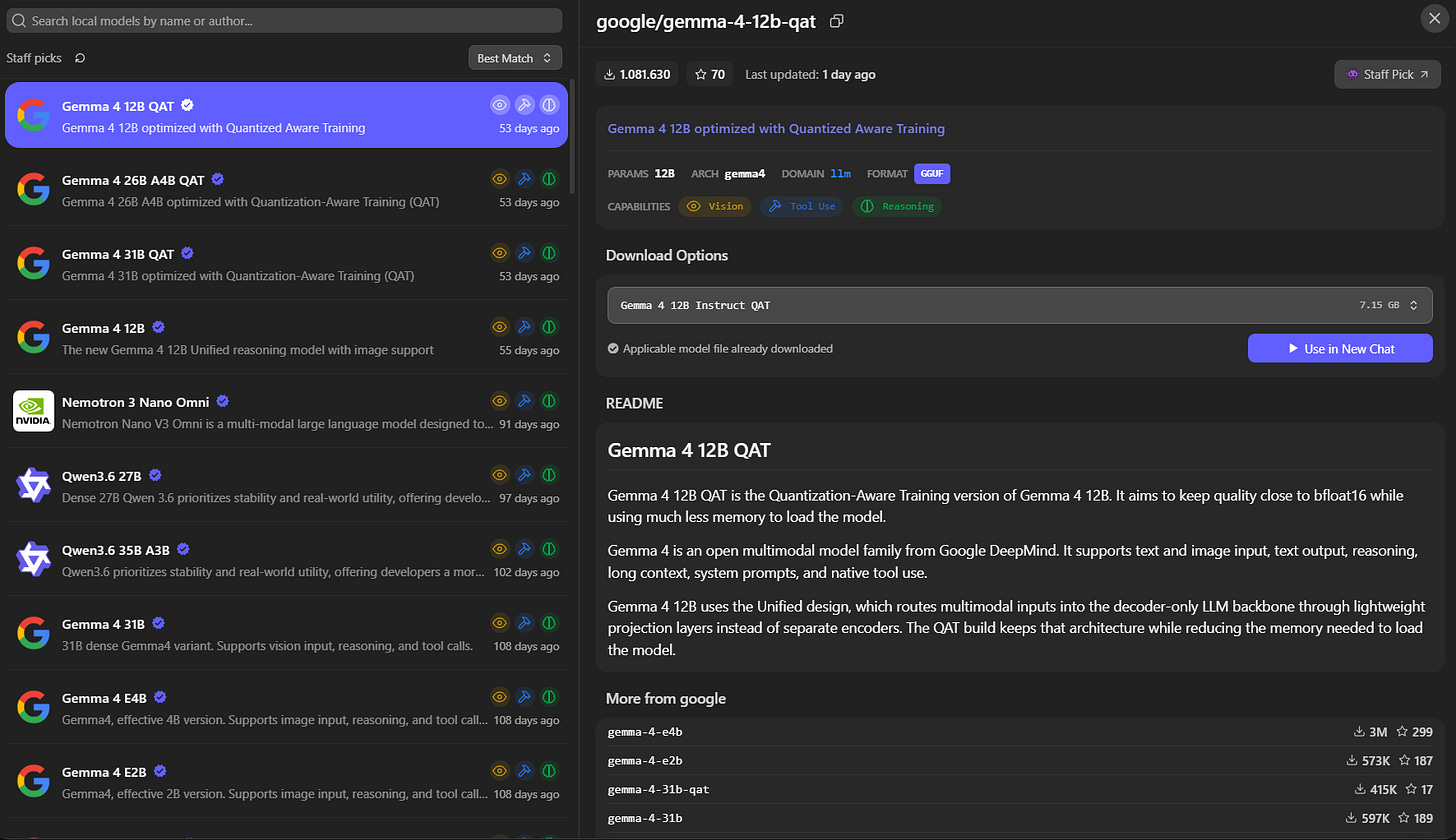
Task: Click the tool-use hammer icon on Gemma 4 31B QAT
Action: [524, 254]
